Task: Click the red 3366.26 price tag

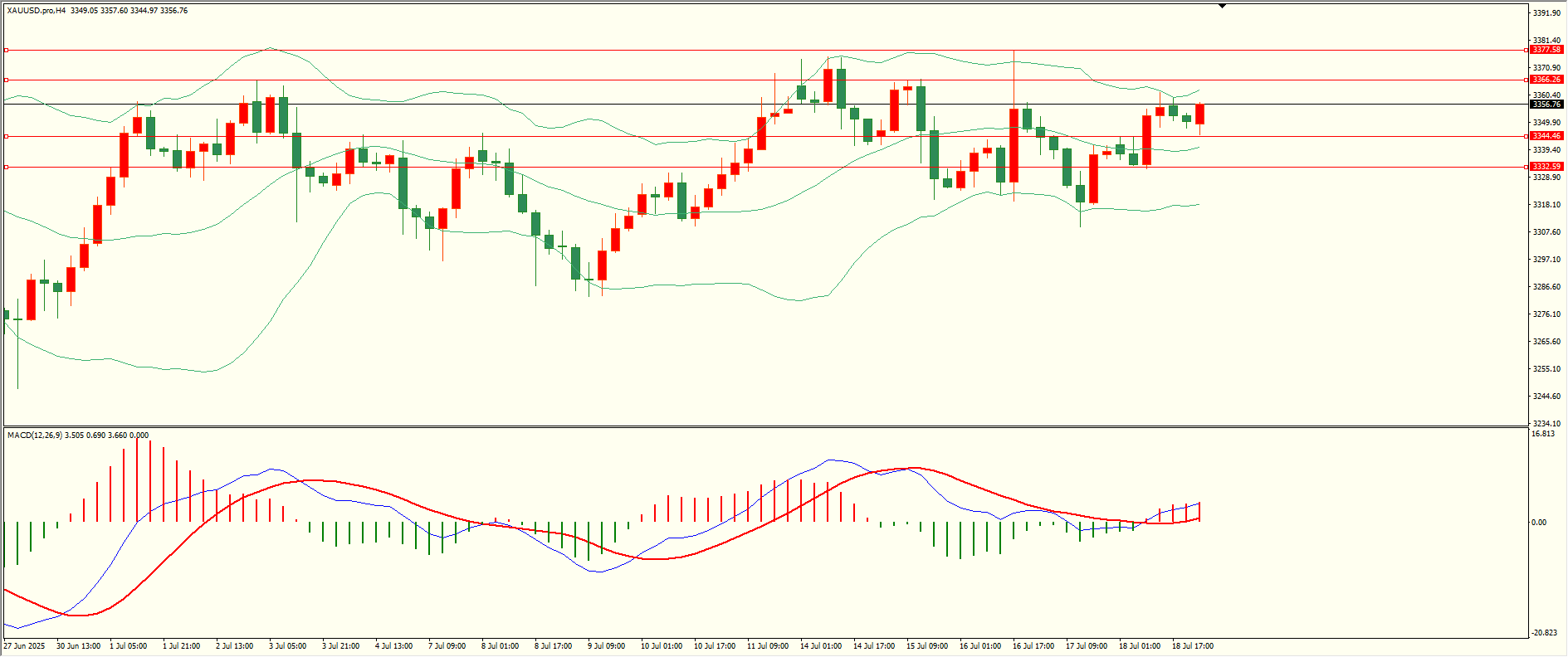Action: tap(1546, 80)
